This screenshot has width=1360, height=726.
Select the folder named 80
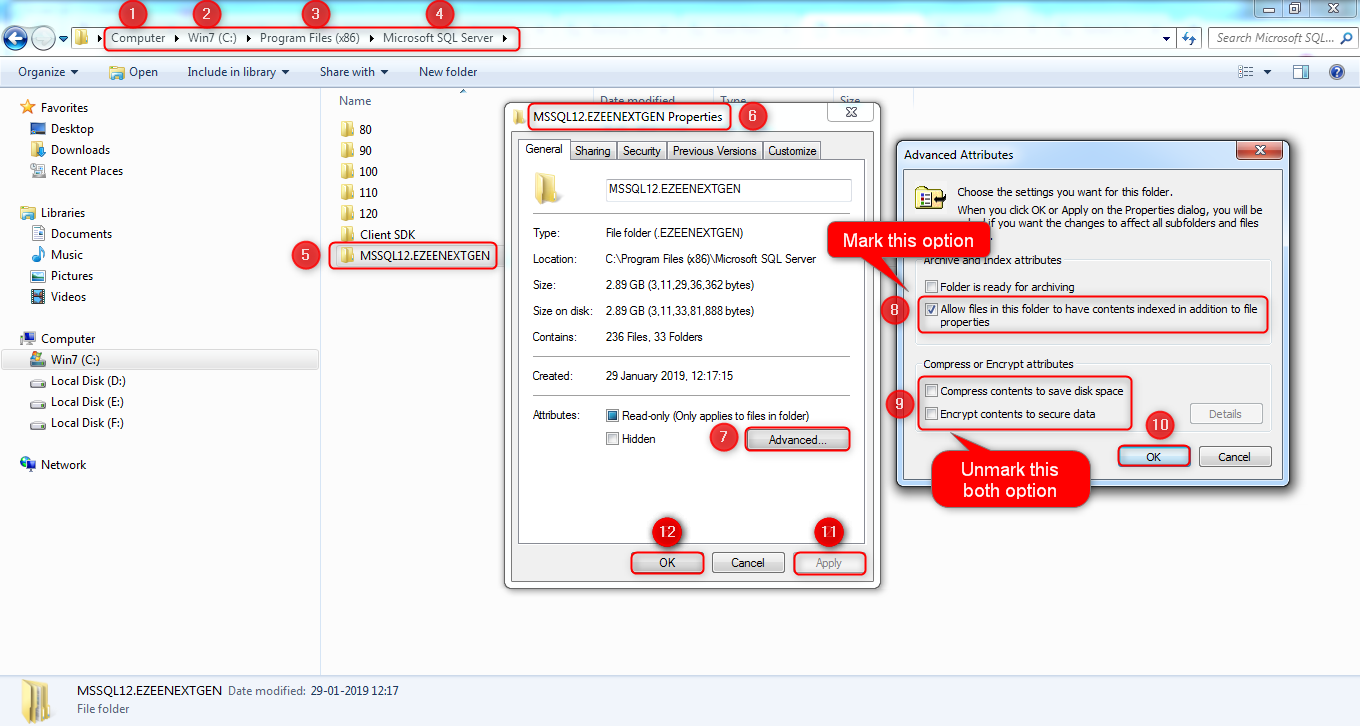(365, 129)
